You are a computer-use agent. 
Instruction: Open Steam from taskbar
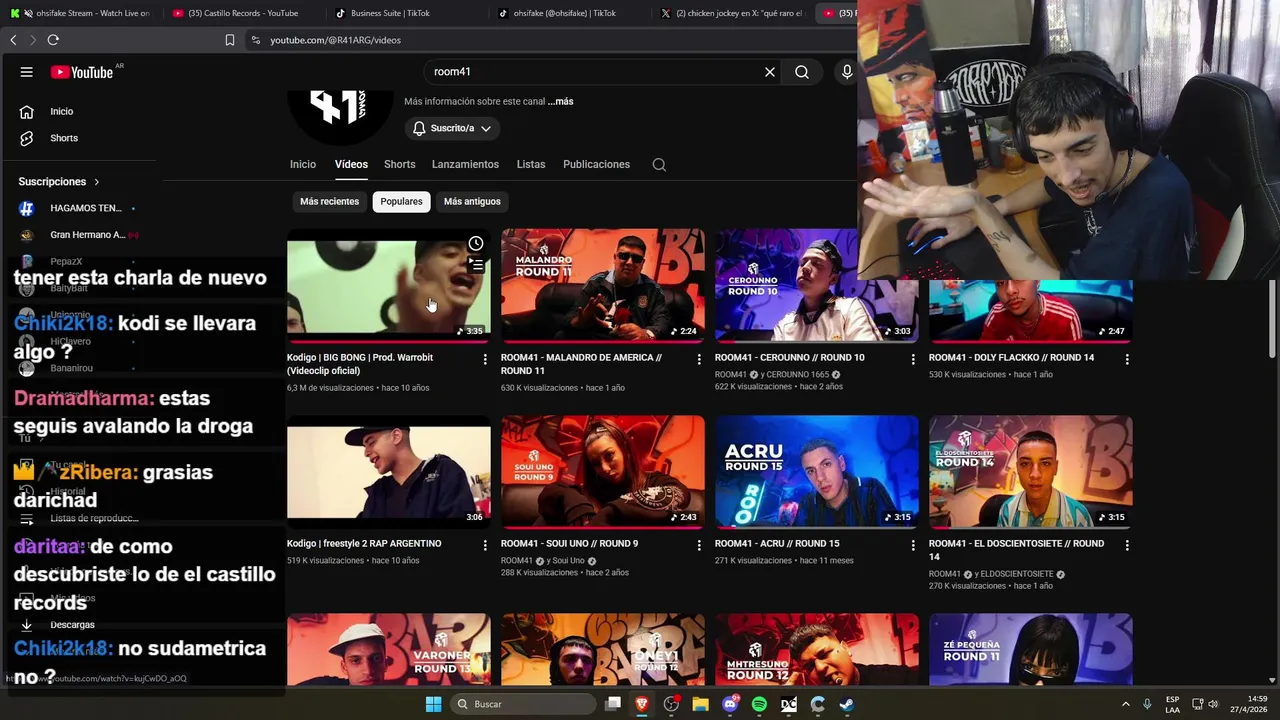(x=846, y=704)
